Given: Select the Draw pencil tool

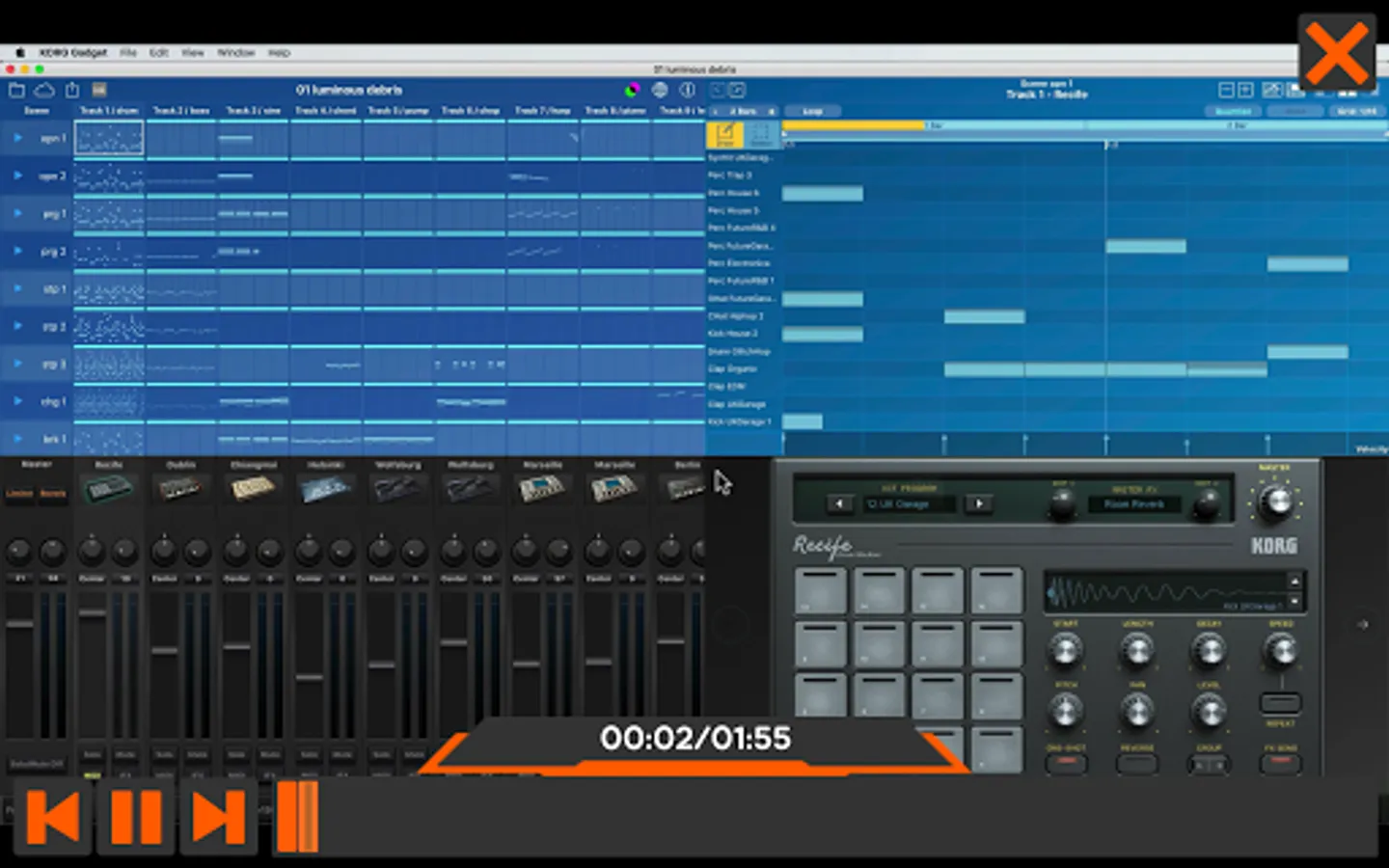Looking at the screenshot, I should [724, 133].
